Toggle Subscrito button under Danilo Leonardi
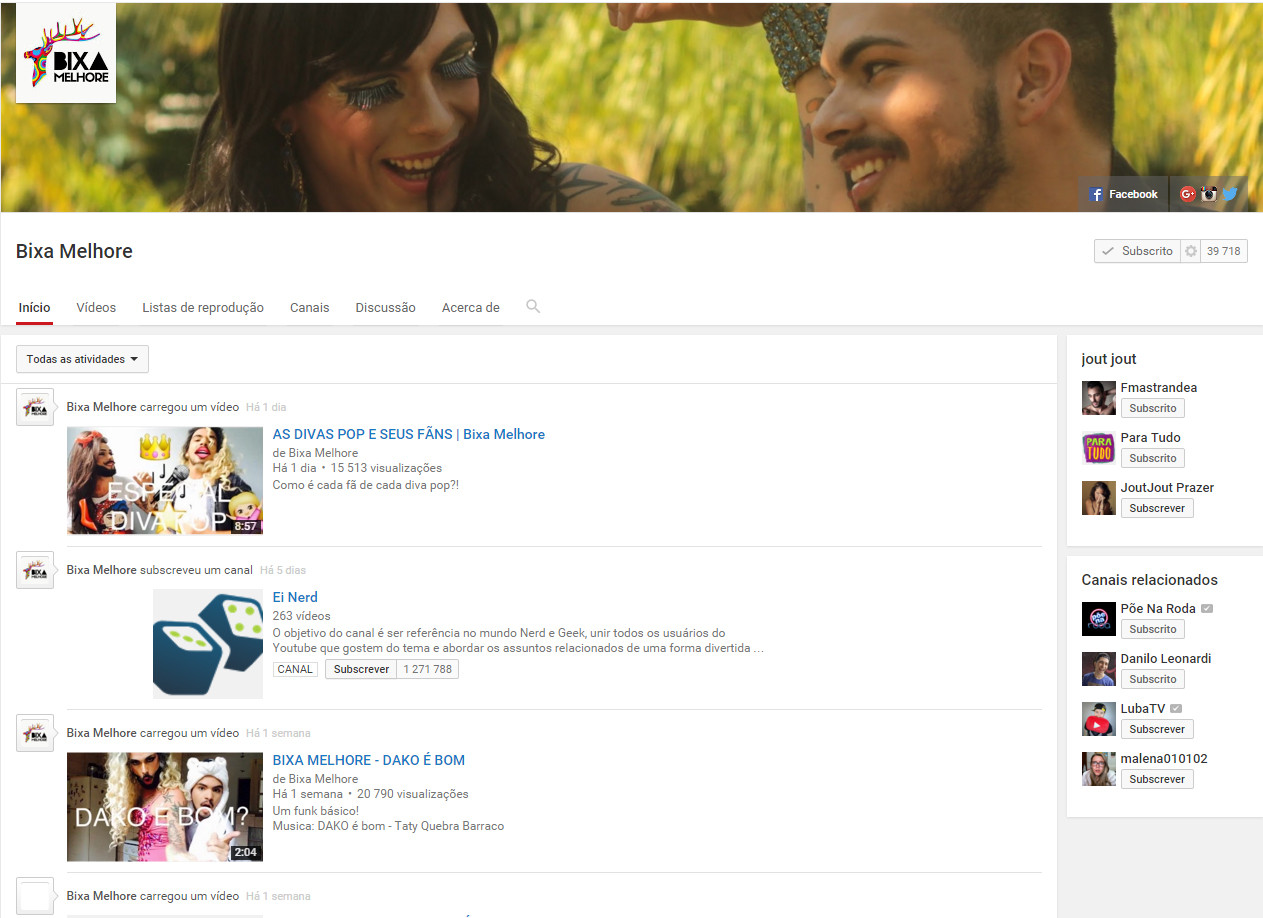 pyautogui.click(x=1152, y=679)
